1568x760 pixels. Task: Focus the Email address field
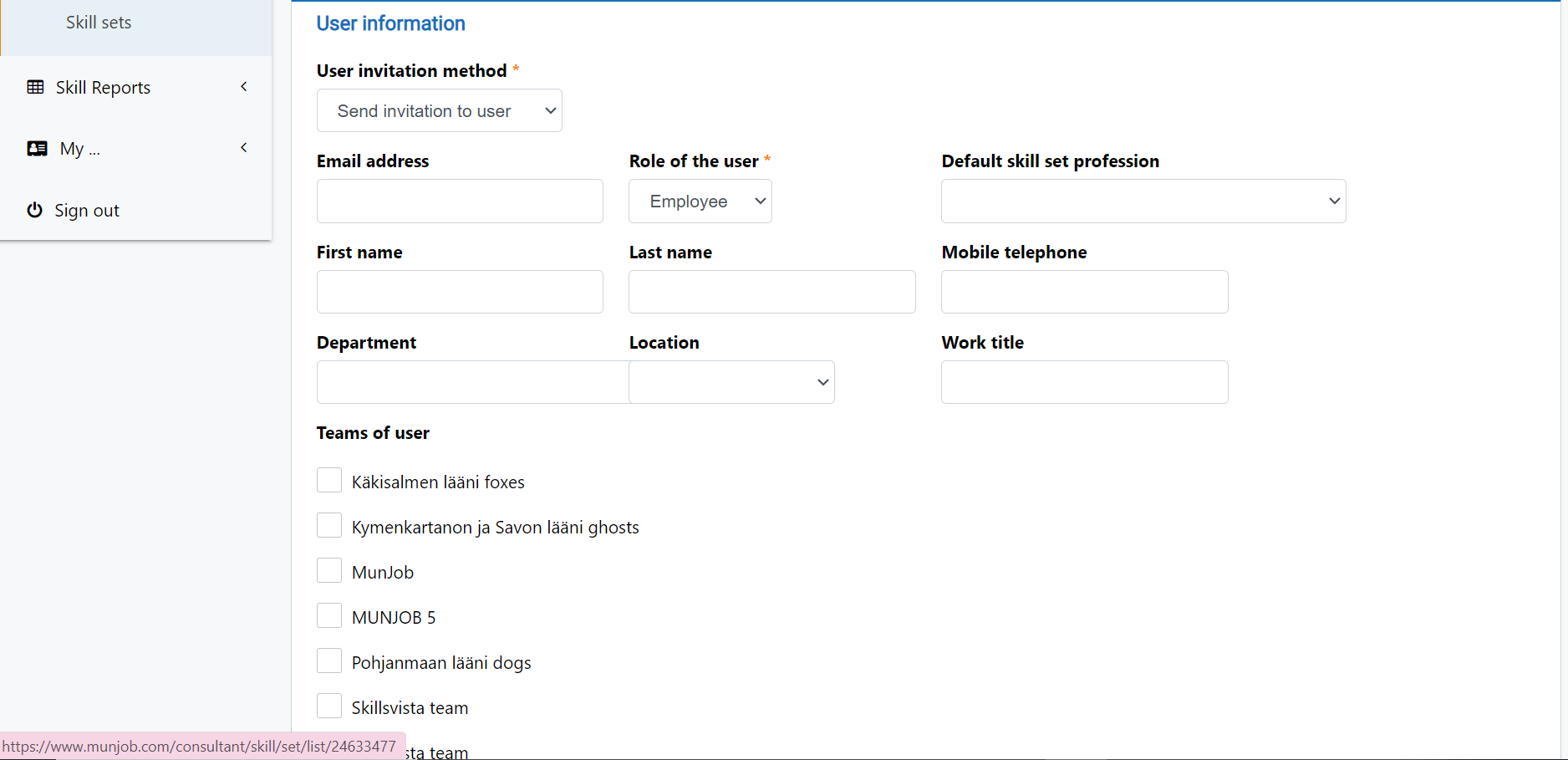click(460, 201)
